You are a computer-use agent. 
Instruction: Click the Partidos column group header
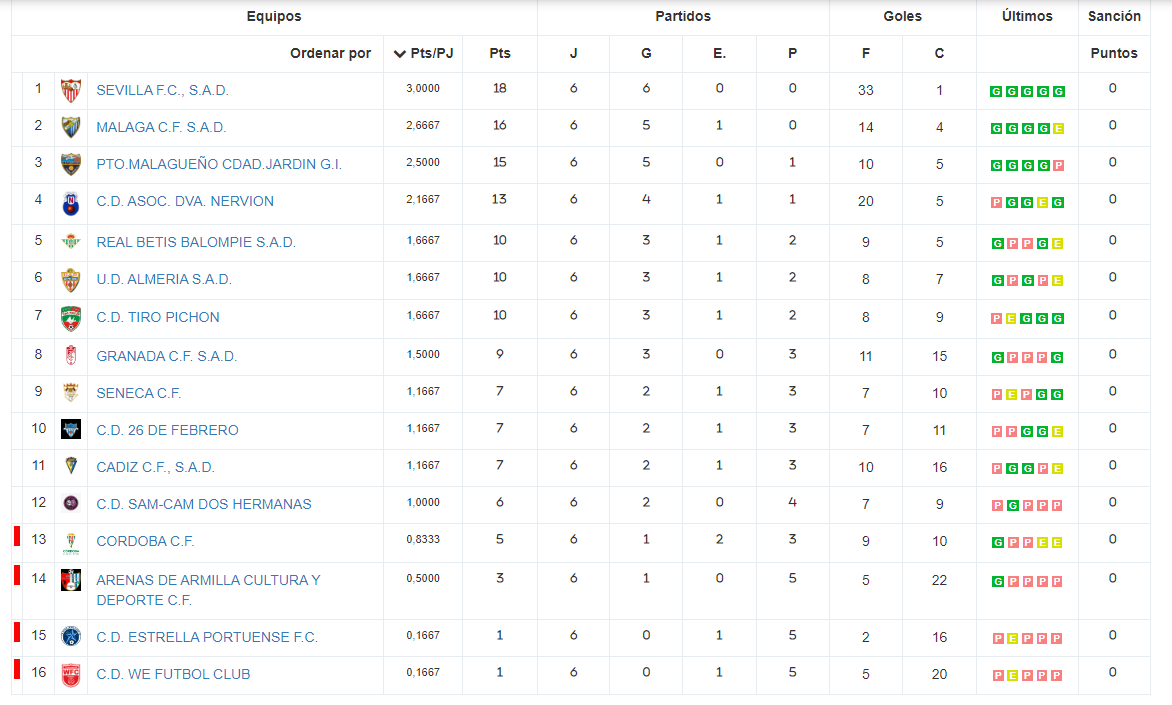pyautogui.click(x=683, y=16)
